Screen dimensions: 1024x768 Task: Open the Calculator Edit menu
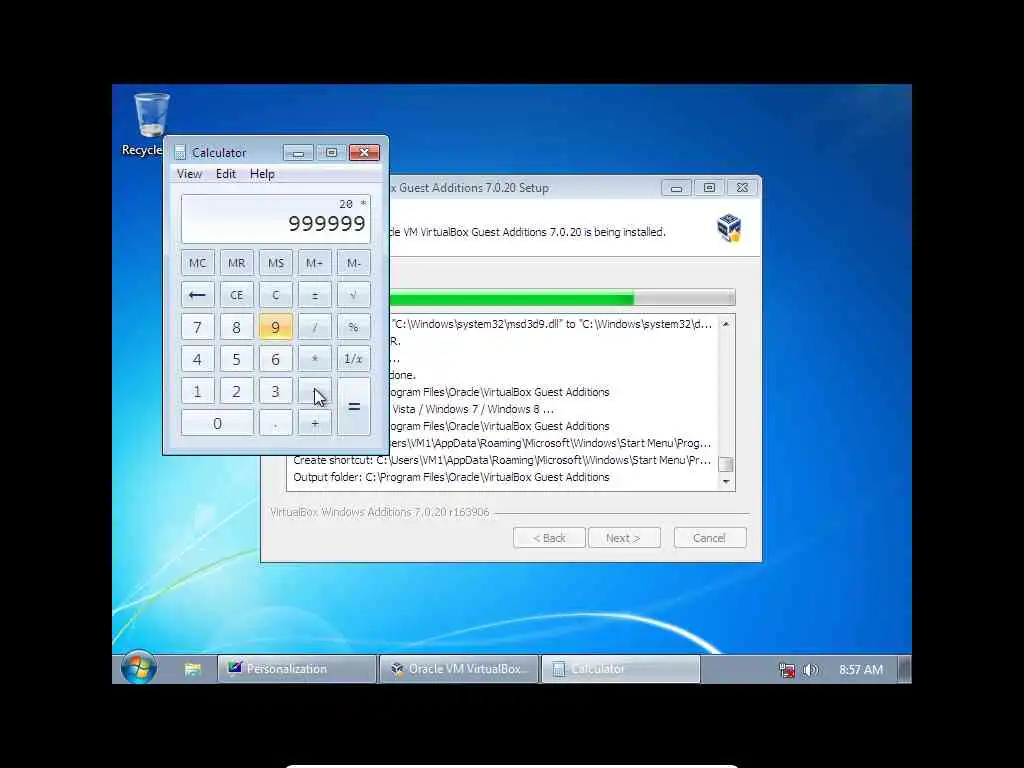226,174
